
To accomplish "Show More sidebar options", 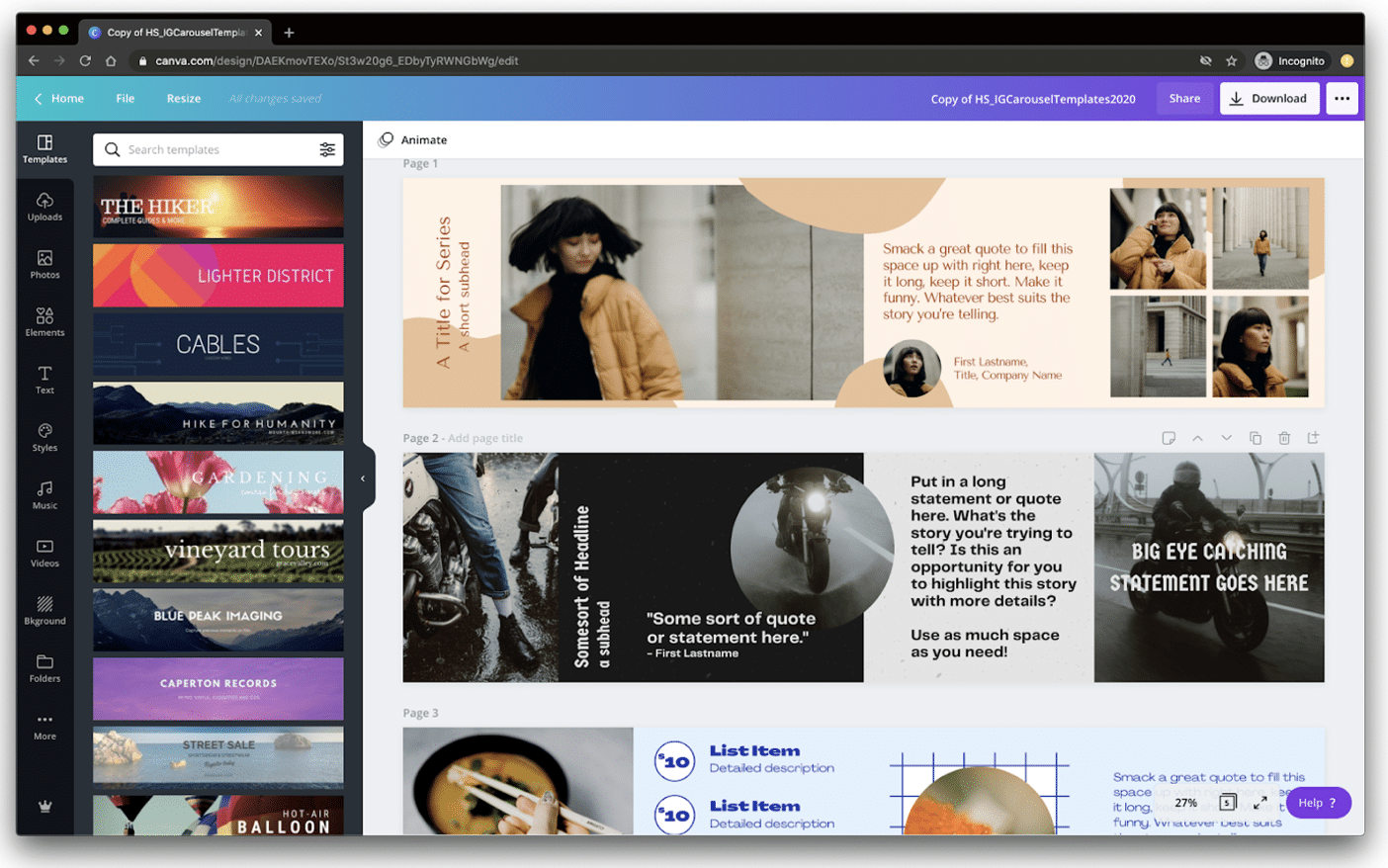I will pos(44,726).
